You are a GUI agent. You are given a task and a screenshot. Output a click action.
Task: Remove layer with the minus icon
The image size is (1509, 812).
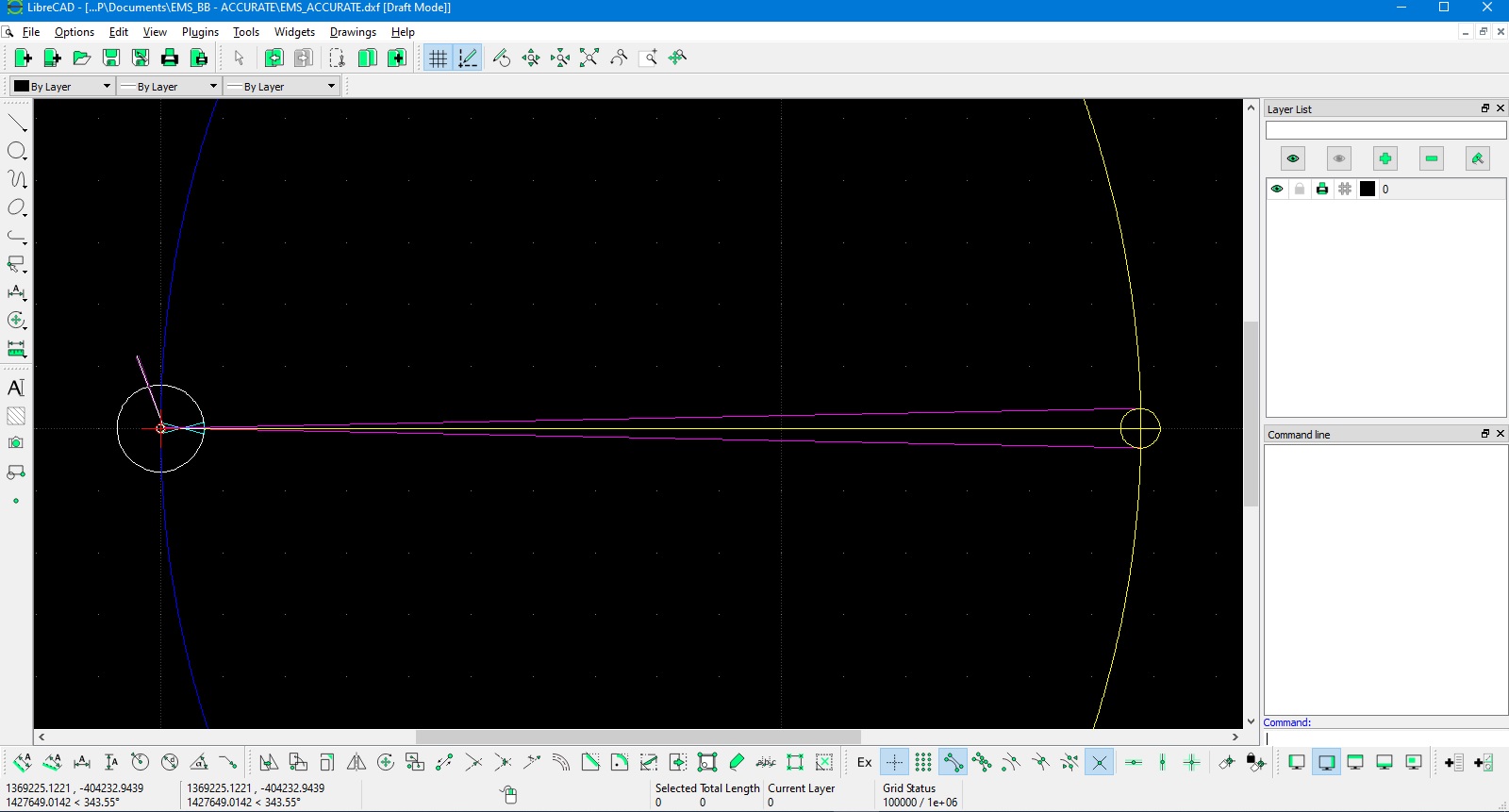coord(1432,158)
